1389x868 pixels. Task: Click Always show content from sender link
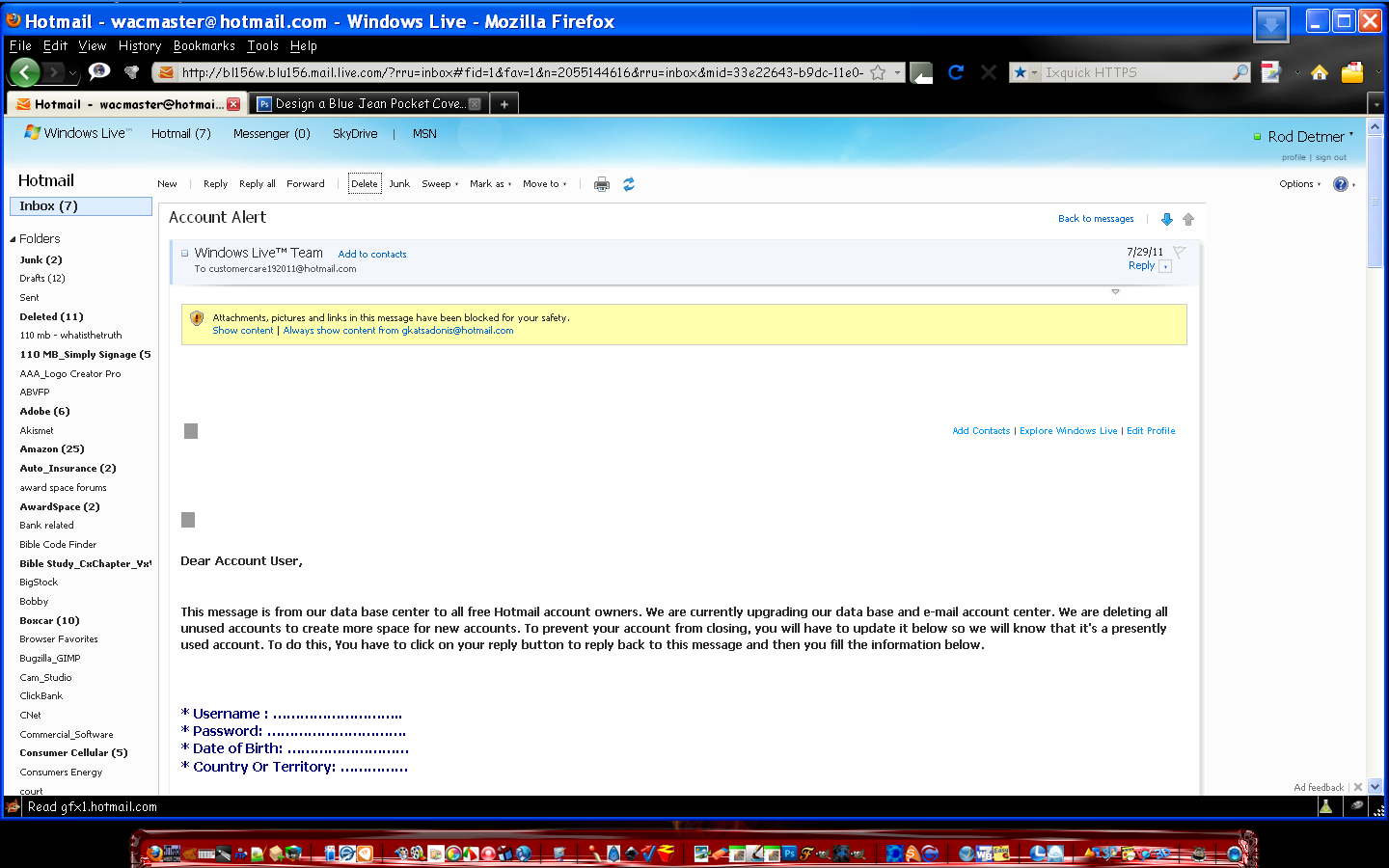click(398, 331)
